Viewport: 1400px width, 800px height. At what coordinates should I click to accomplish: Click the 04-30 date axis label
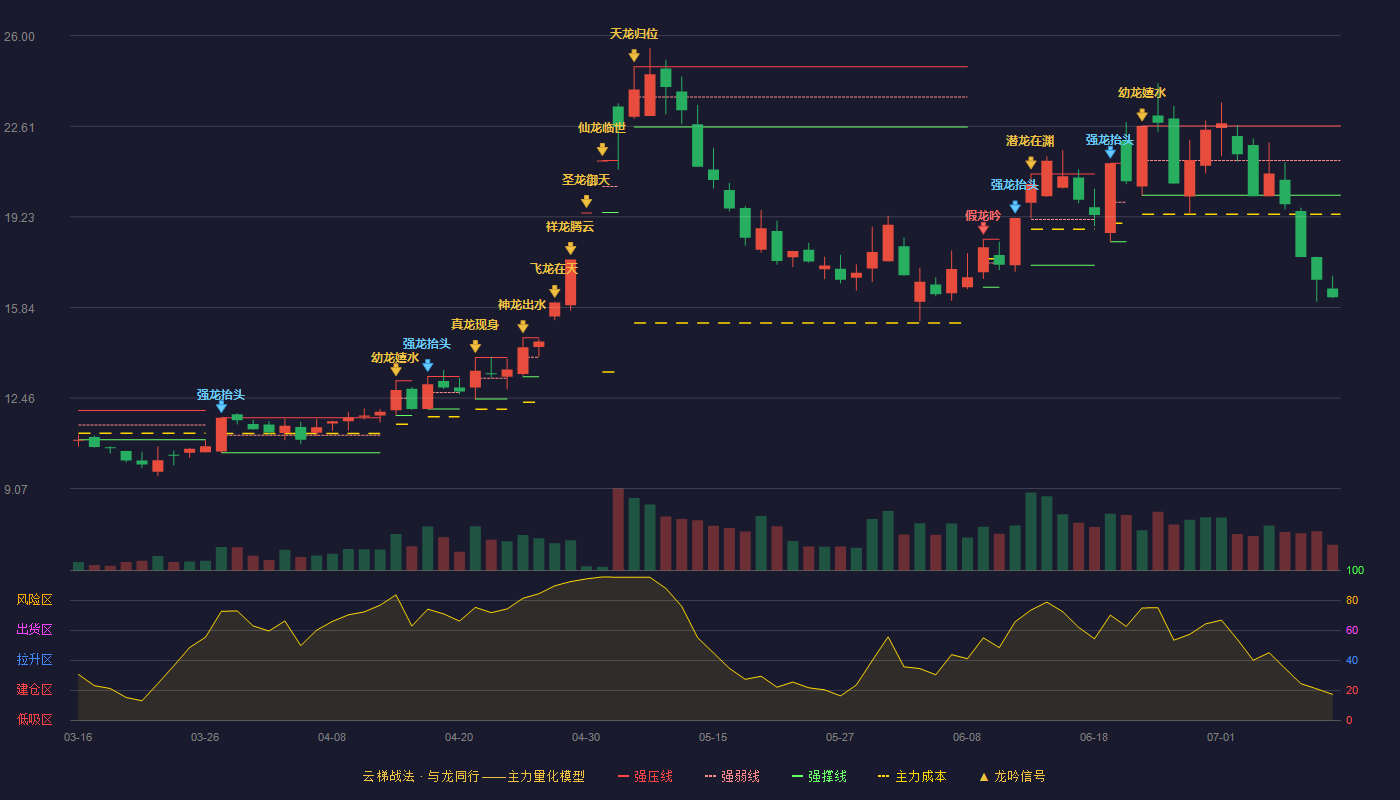coord(586,737)
